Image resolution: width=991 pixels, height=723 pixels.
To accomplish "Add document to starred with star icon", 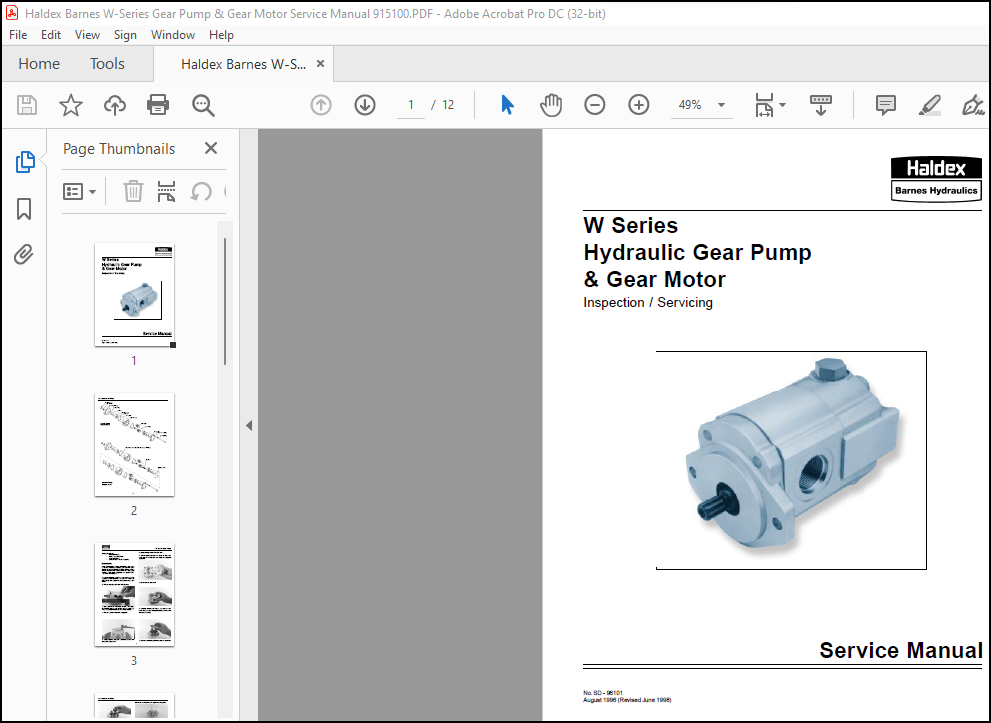I will click(71, 105).
